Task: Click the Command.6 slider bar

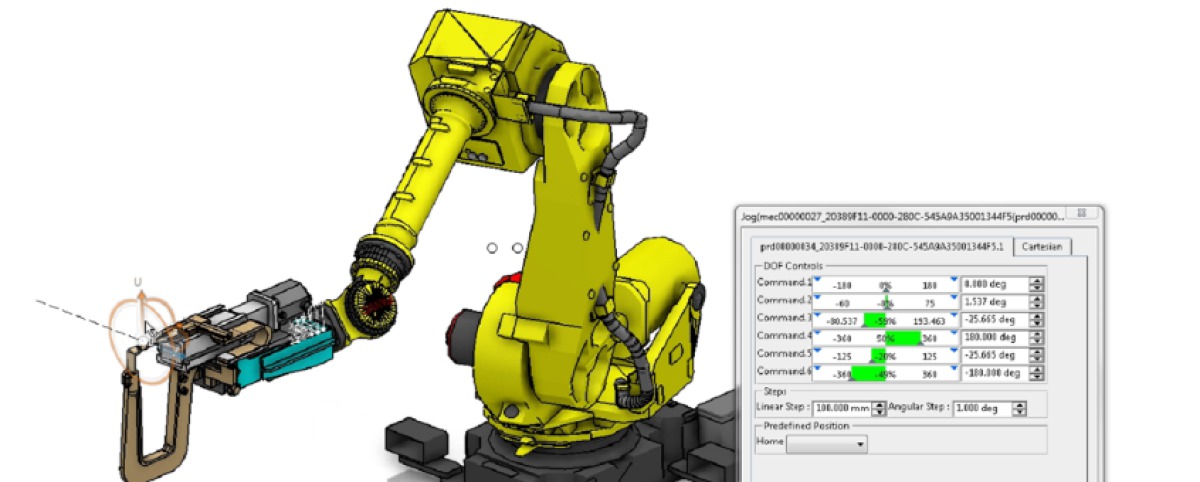Action: pyautogui.click(x=885, y=374)
